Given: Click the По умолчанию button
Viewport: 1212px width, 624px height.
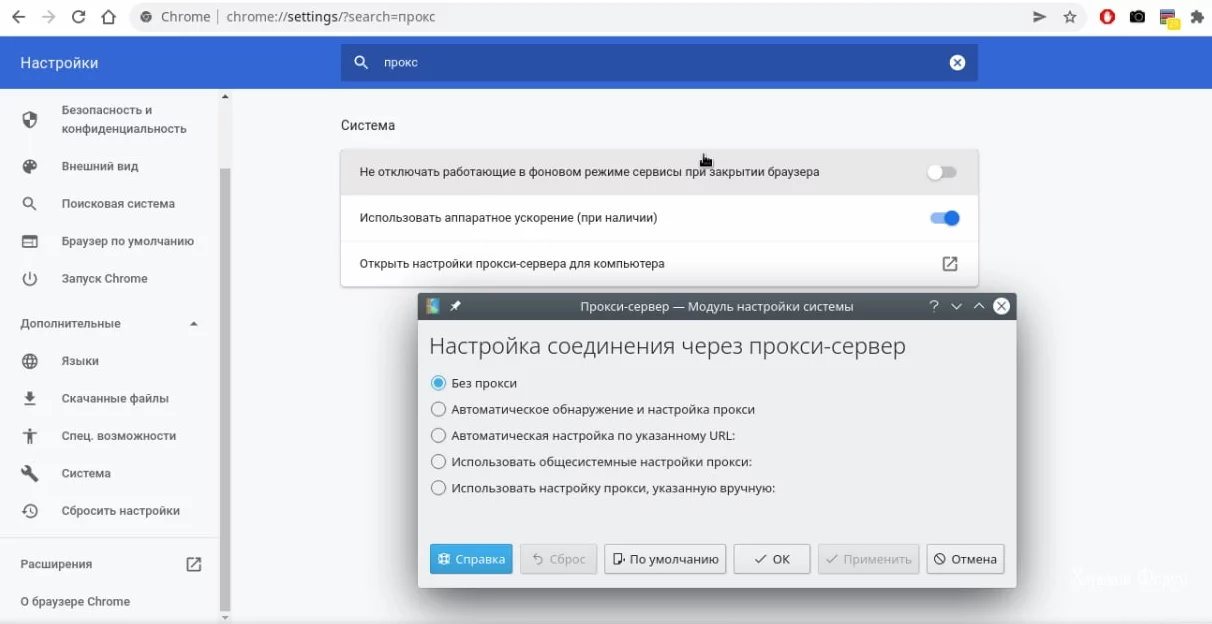Looking at the screenshot, I should tap(665, 559).
